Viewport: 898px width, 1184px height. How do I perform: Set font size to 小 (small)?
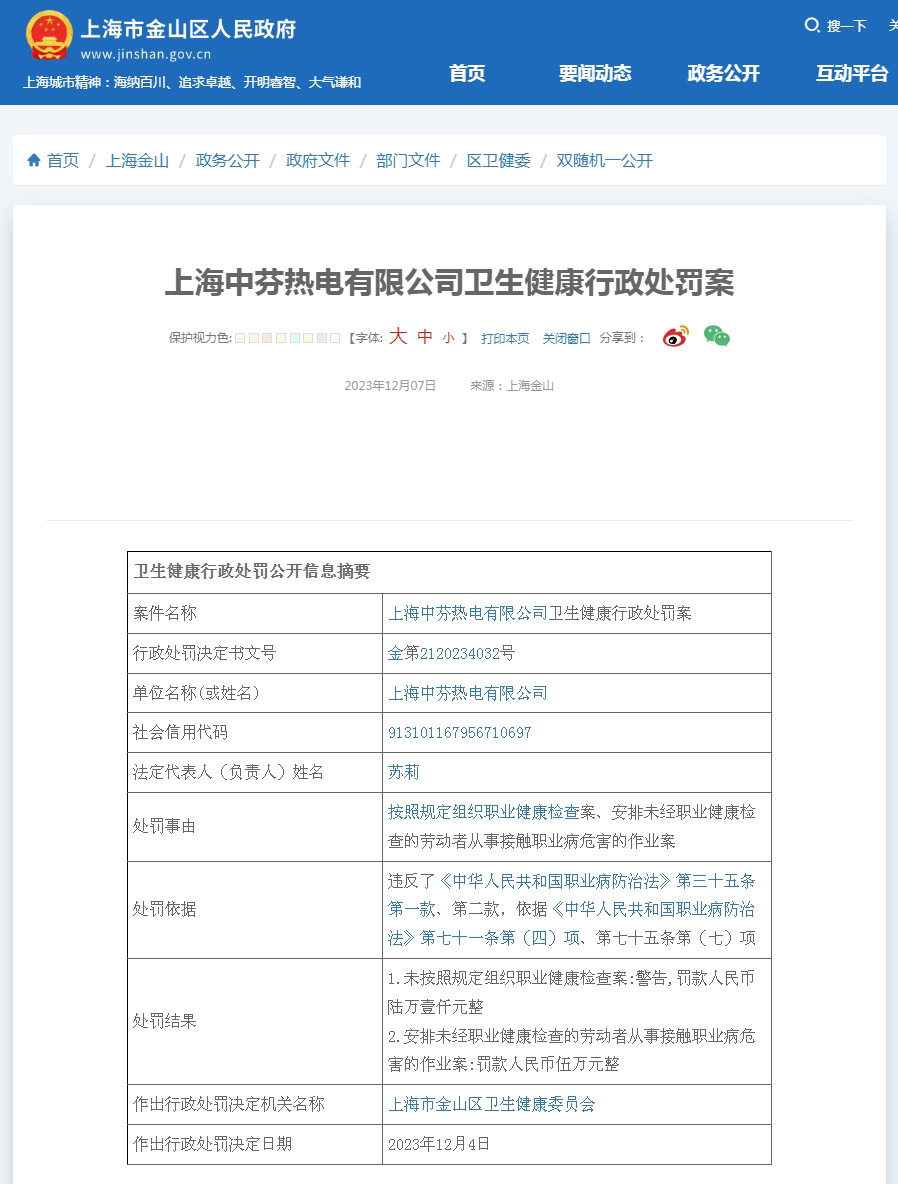coord(449,338)
